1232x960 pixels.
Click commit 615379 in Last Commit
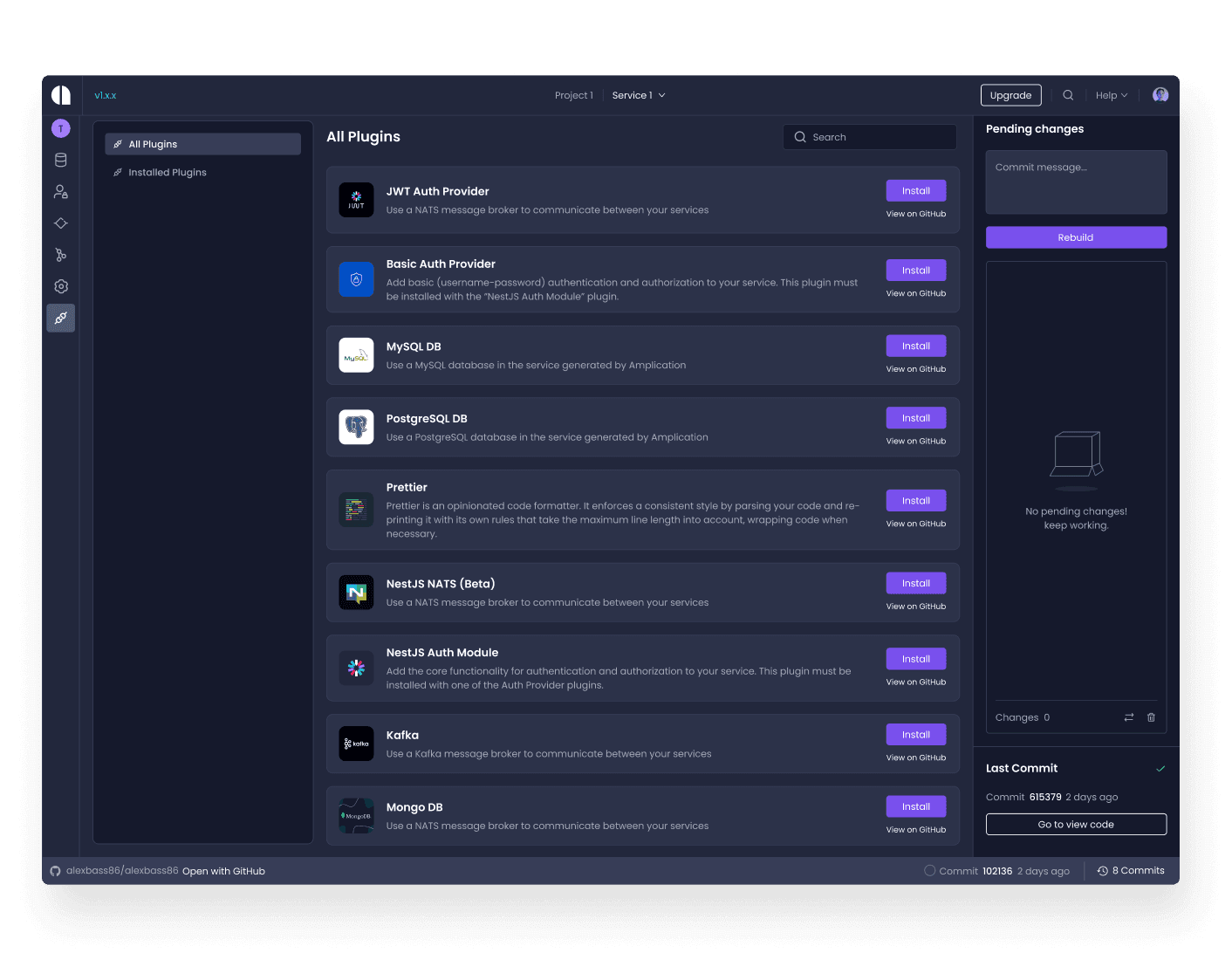pyautogui.click(x=1045, y=797)
